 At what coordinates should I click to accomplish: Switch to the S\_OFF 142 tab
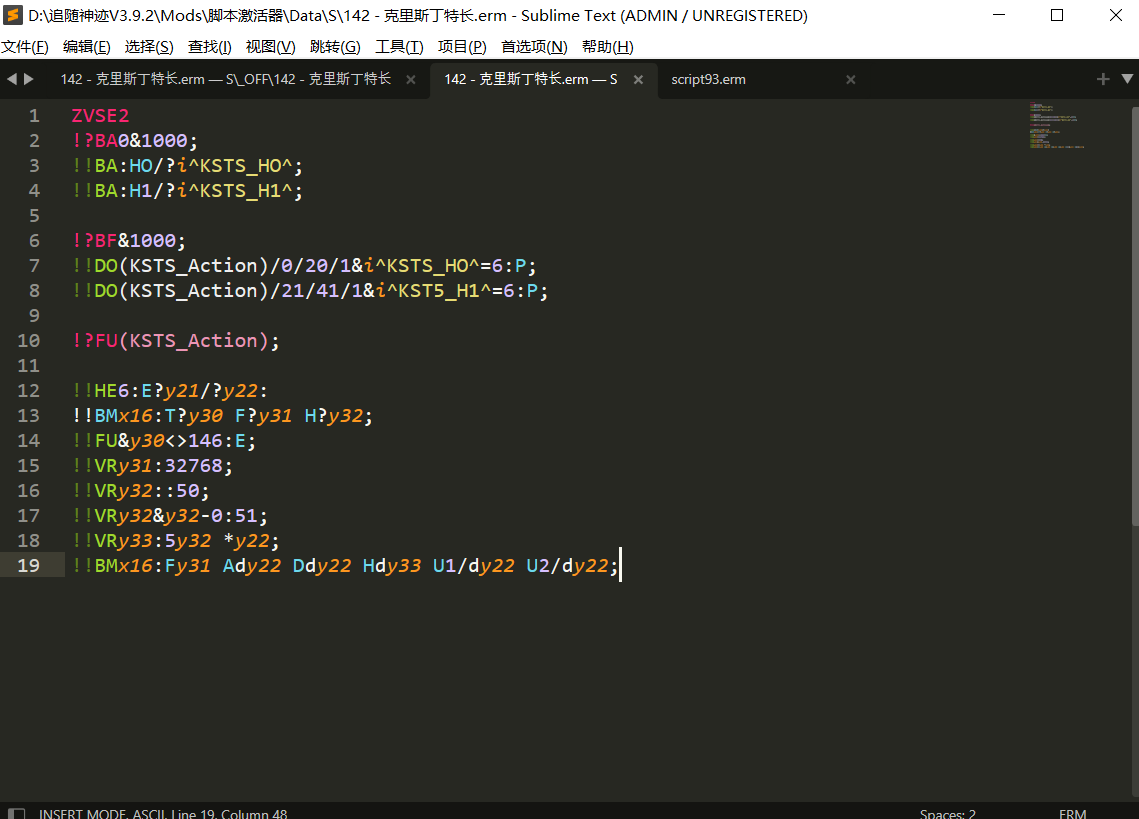pyautogui.click(x=225, y=79)
